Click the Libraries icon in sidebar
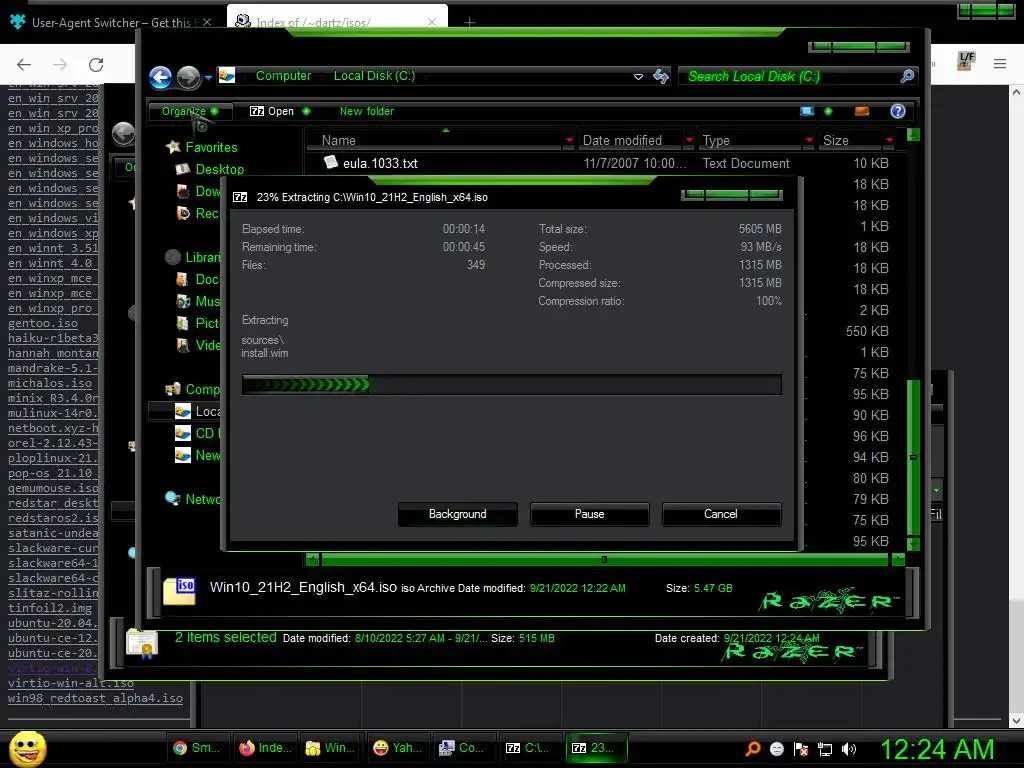This screenshot has width=1024, height=768. click(x=173, y=257)
